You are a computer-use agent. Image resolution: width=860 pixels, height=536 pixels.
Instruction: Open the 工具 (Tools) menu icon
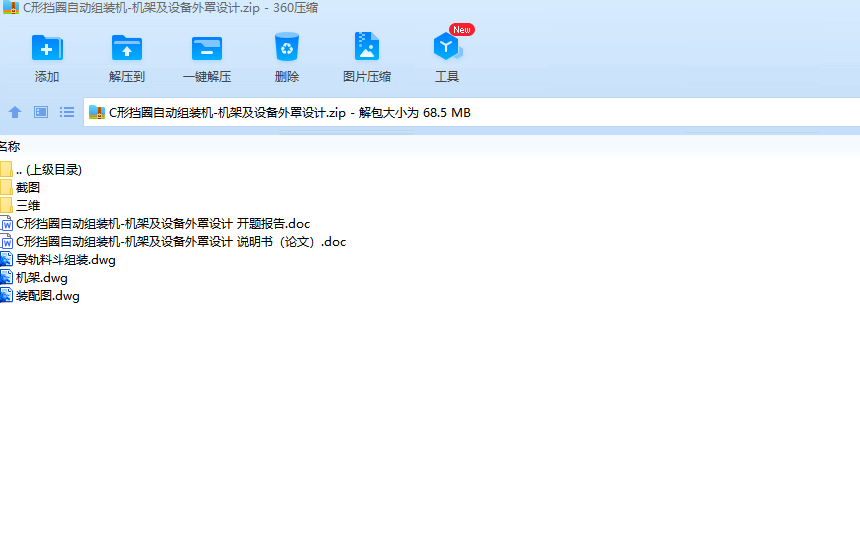447,47
